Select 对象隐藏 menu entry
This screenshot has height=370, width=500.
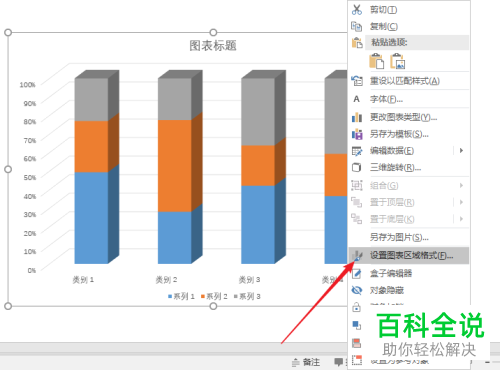[387, 290]
